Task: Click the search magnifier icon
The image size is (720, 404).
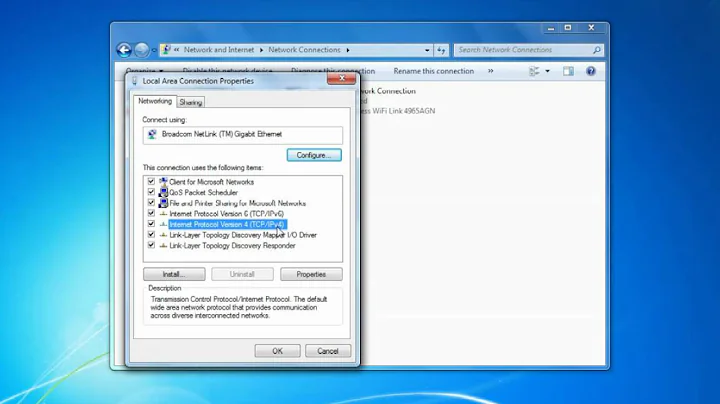Action: coord(596,50)
